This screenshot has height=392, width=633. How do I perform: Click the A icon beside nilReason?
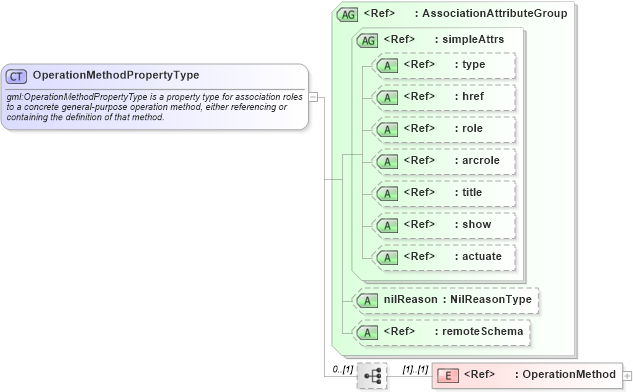[367, 301]
